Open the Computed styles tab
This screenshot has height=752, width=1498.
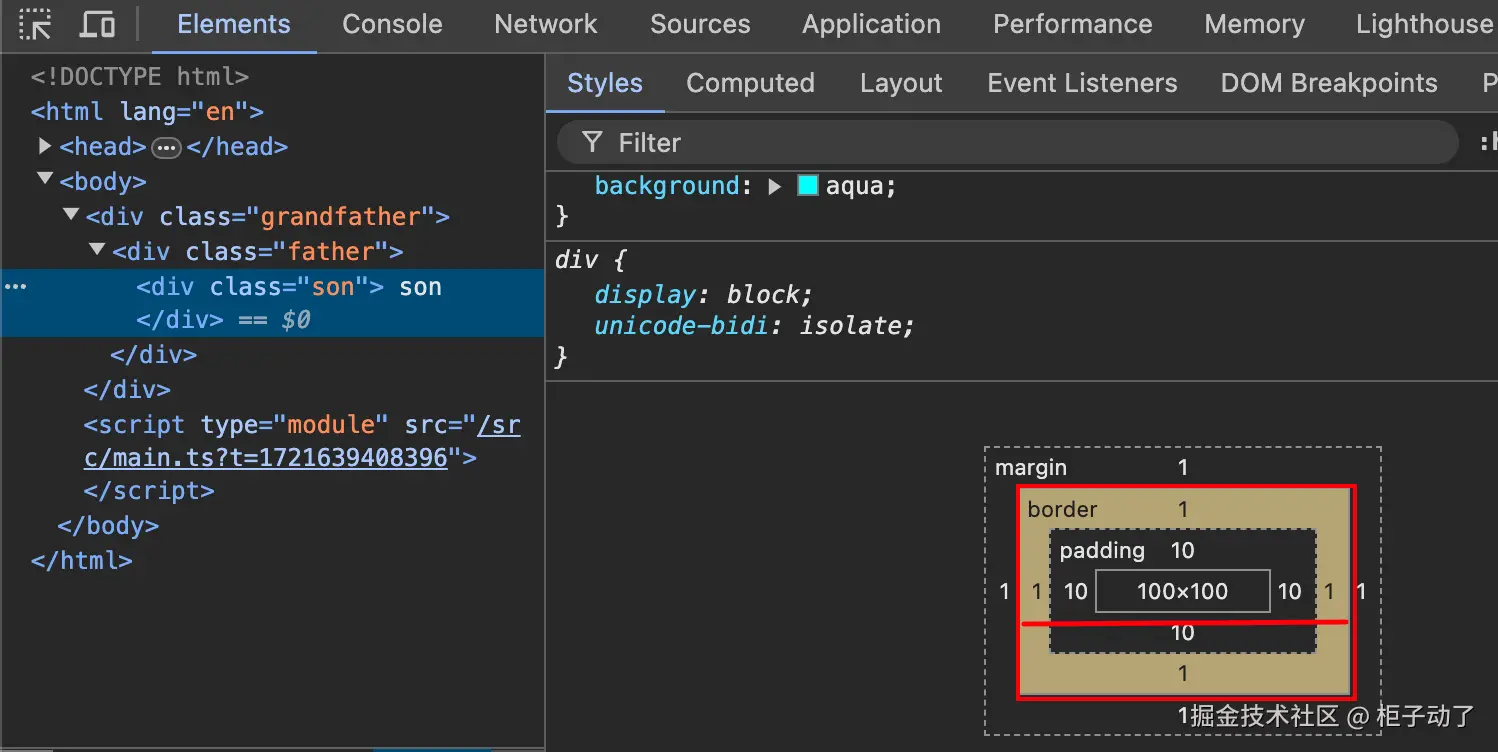(x=750, y=83)
